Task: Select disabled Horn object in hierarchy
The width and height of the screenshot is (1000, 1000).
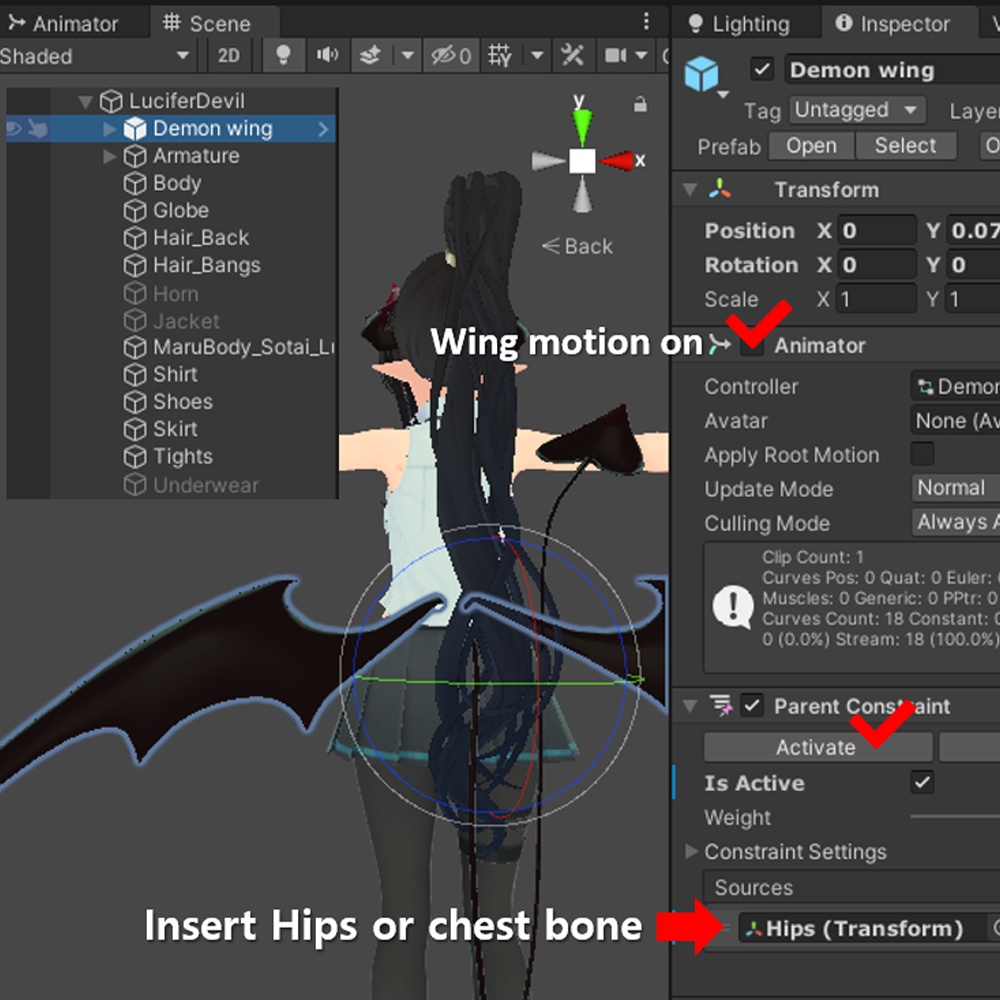Action: 175,294
